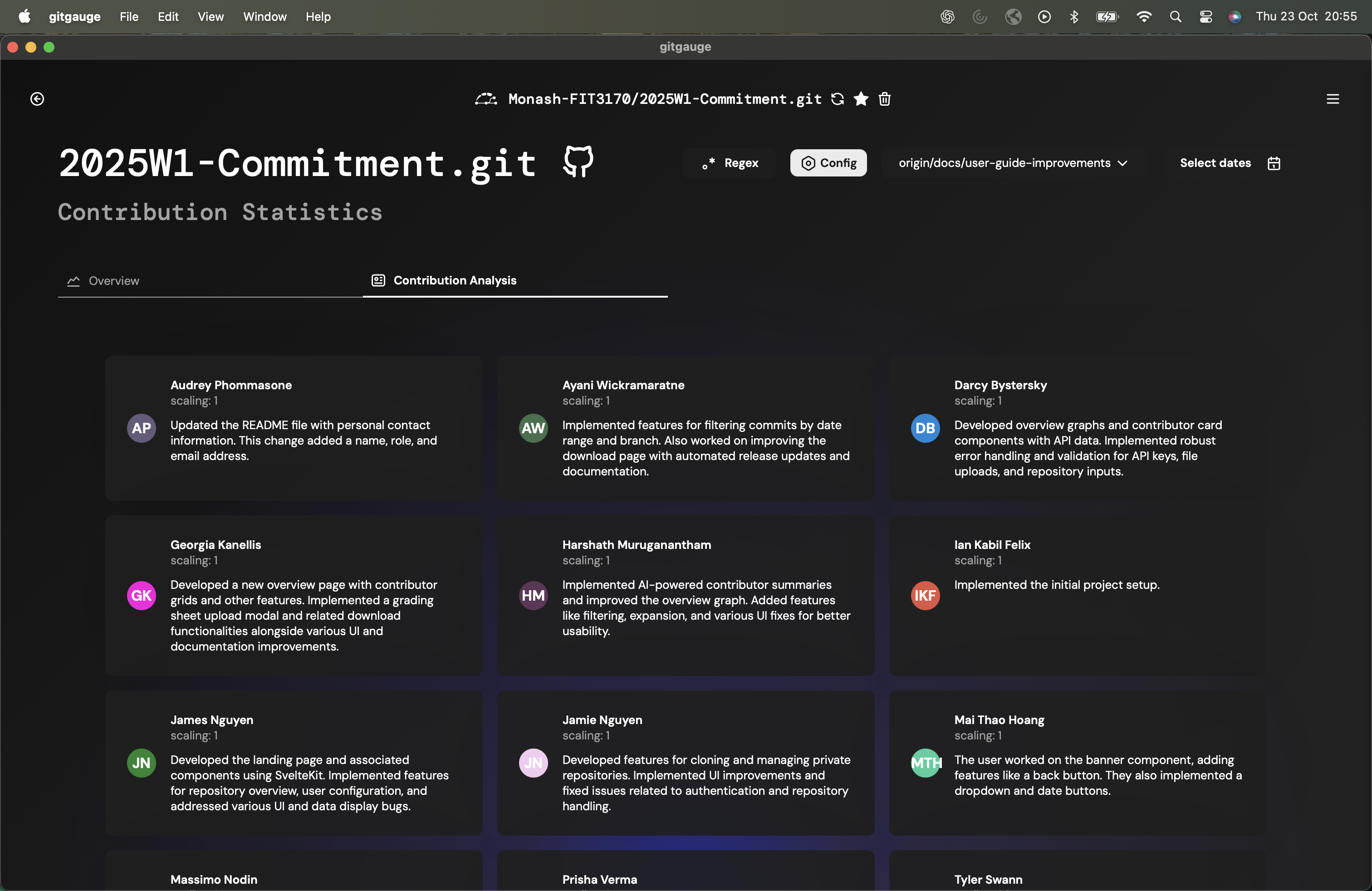Open the Help menu
Image resolution: width=1372 pixels, height=891 pixels.
318,17
